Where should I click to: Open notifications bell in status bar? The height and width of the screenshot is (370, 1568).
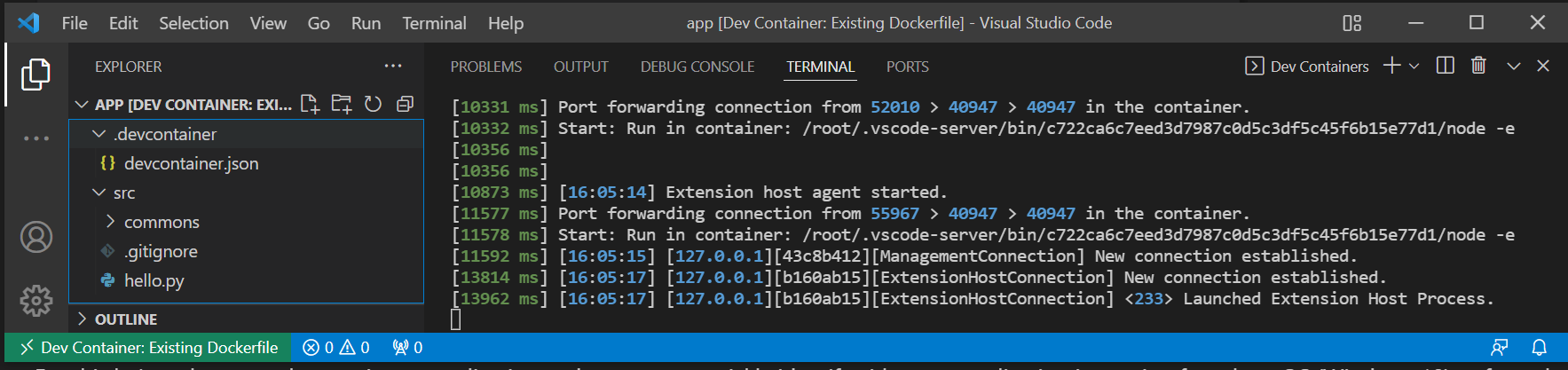pos(1540,348)
